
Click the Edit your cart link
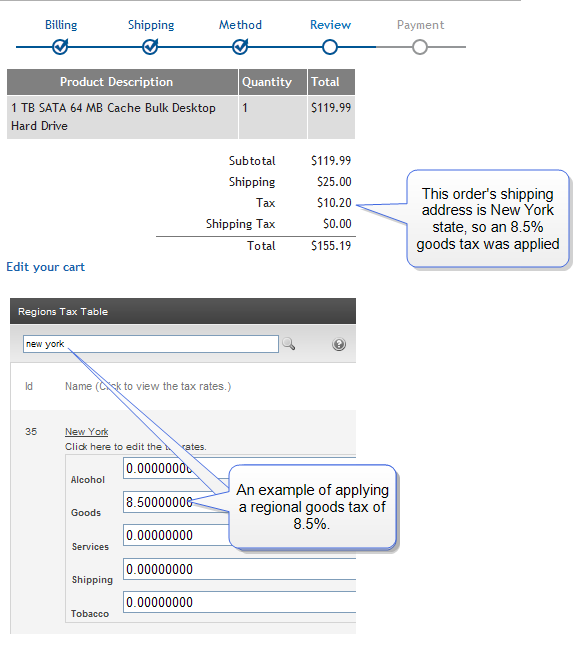(45, 267)
